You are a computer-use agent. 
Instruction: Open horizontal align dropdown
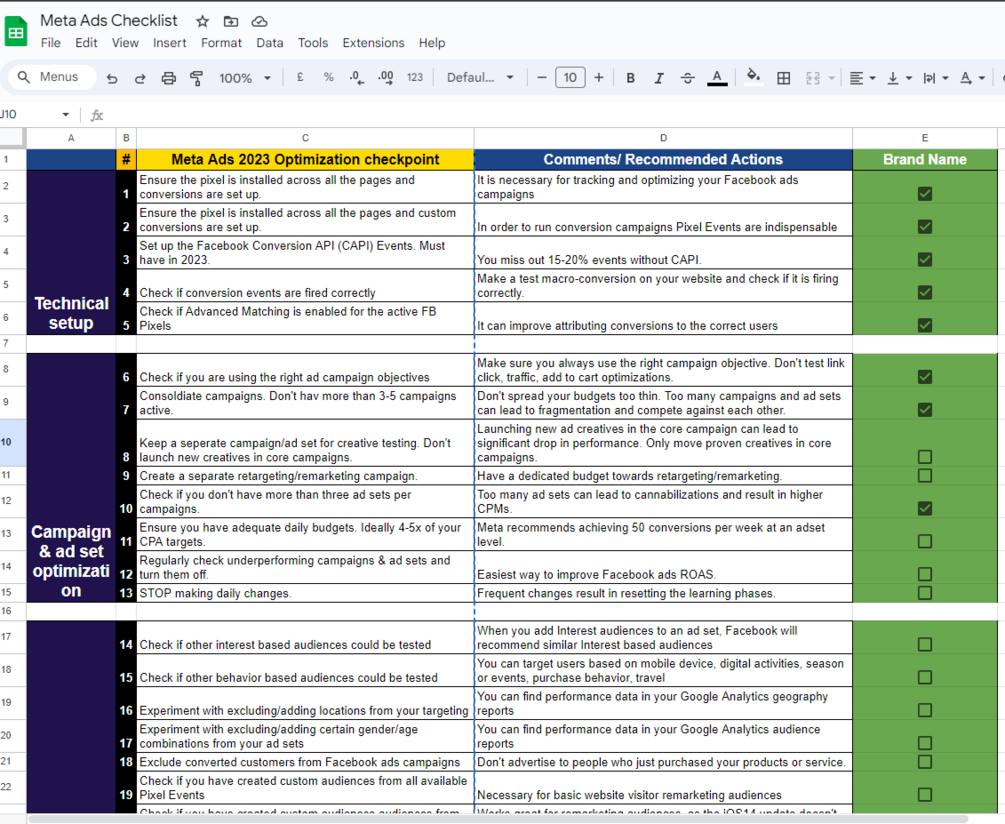(862, 78)
